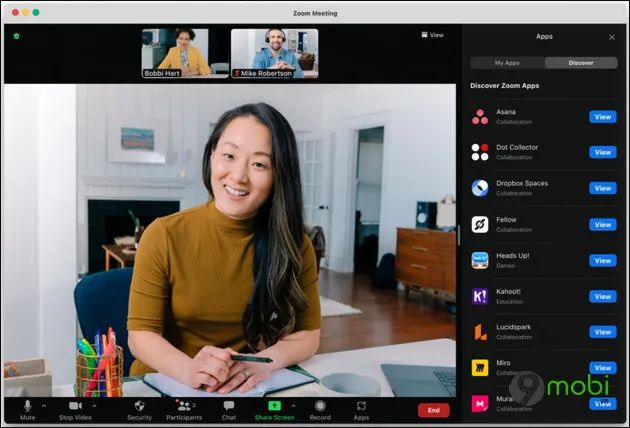Click the Dropbox Spaces app name
Image resolution: width=630 pixels, height=428 pixels.
coord(522,183)
